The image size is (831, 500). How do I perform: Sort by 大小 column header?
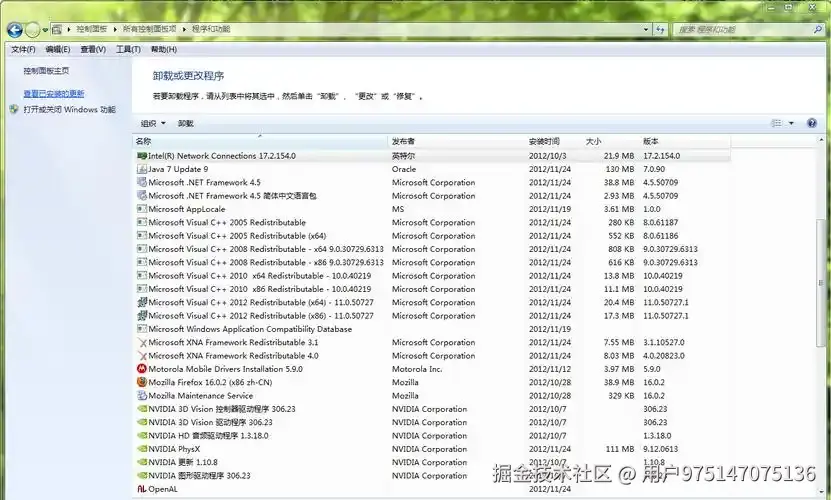coord(611,141)
